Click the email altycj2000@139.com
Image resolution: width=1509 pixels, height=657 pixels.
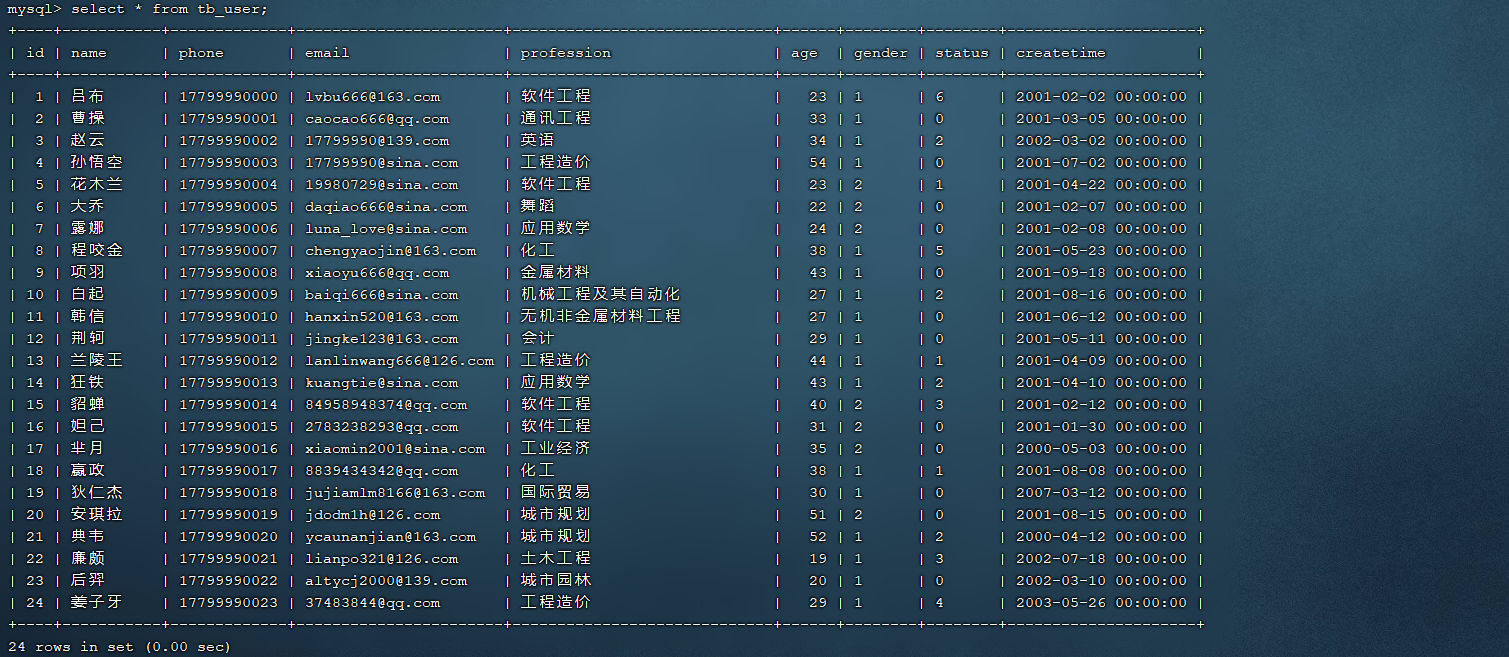point(386,581)
